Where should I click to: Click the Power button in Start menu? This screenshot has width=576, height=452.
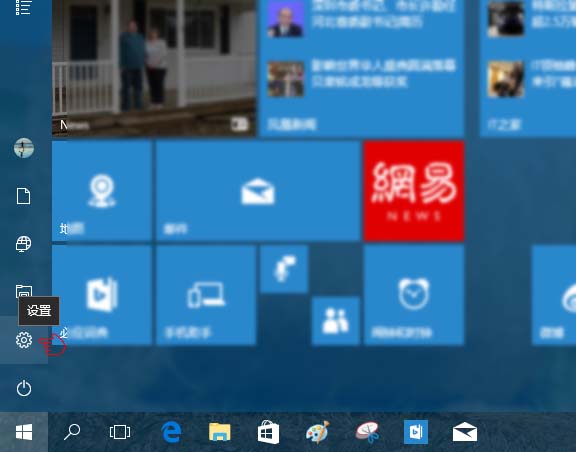(x=24, y=388)
